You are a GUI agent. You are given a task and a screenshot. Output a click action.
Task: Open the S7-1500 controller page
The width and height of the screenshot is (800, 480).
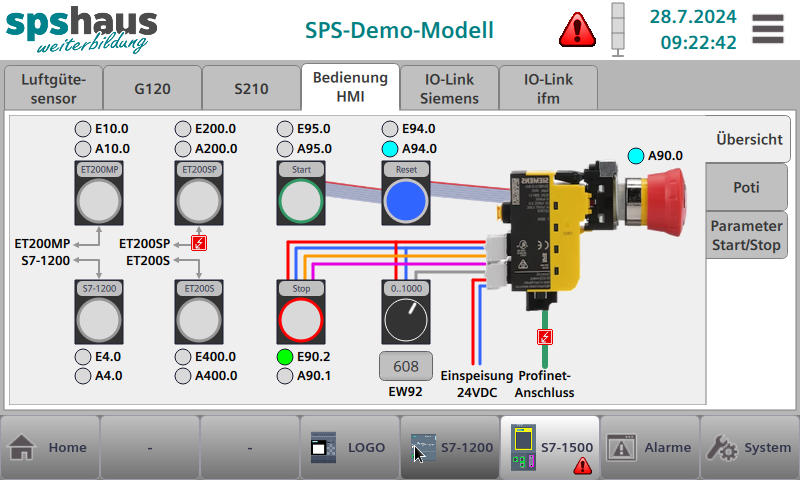pyautogui.click(x=550, y=447)
